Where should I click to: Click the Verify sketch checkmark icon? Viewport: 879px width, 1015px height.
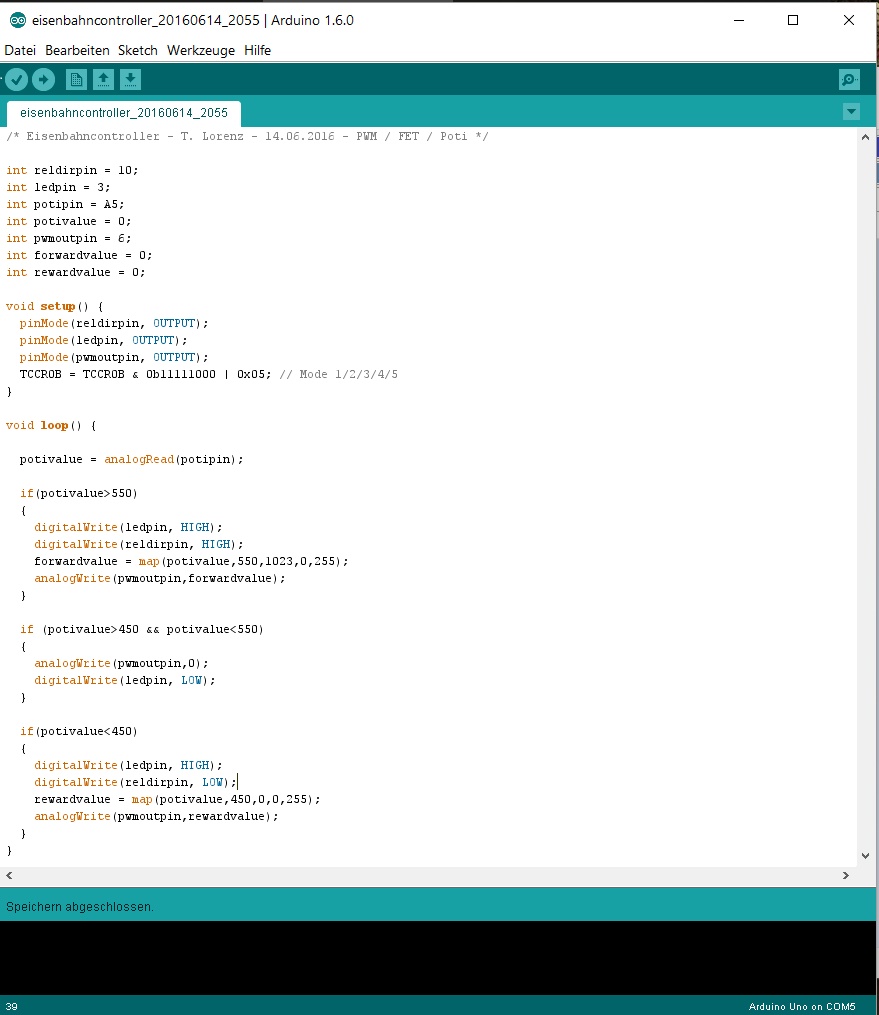click(17, 80)
